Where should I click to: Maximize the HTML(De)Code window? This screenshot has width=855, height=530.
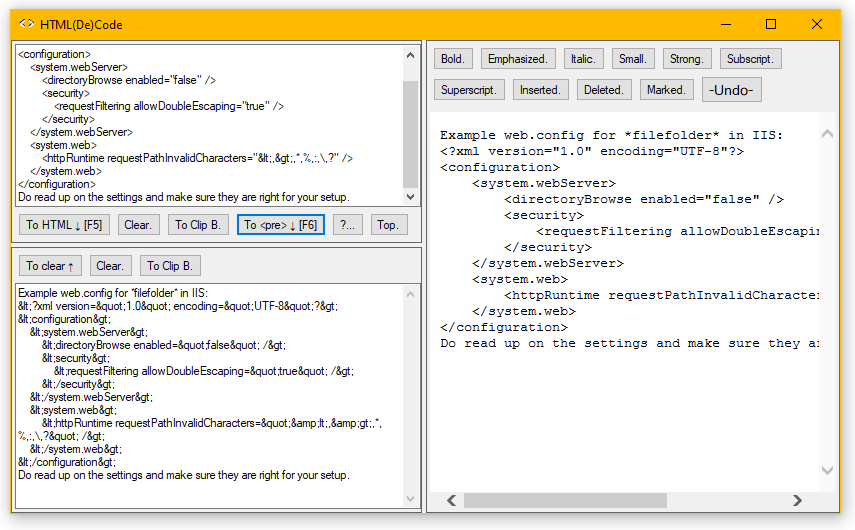[771, 25]
